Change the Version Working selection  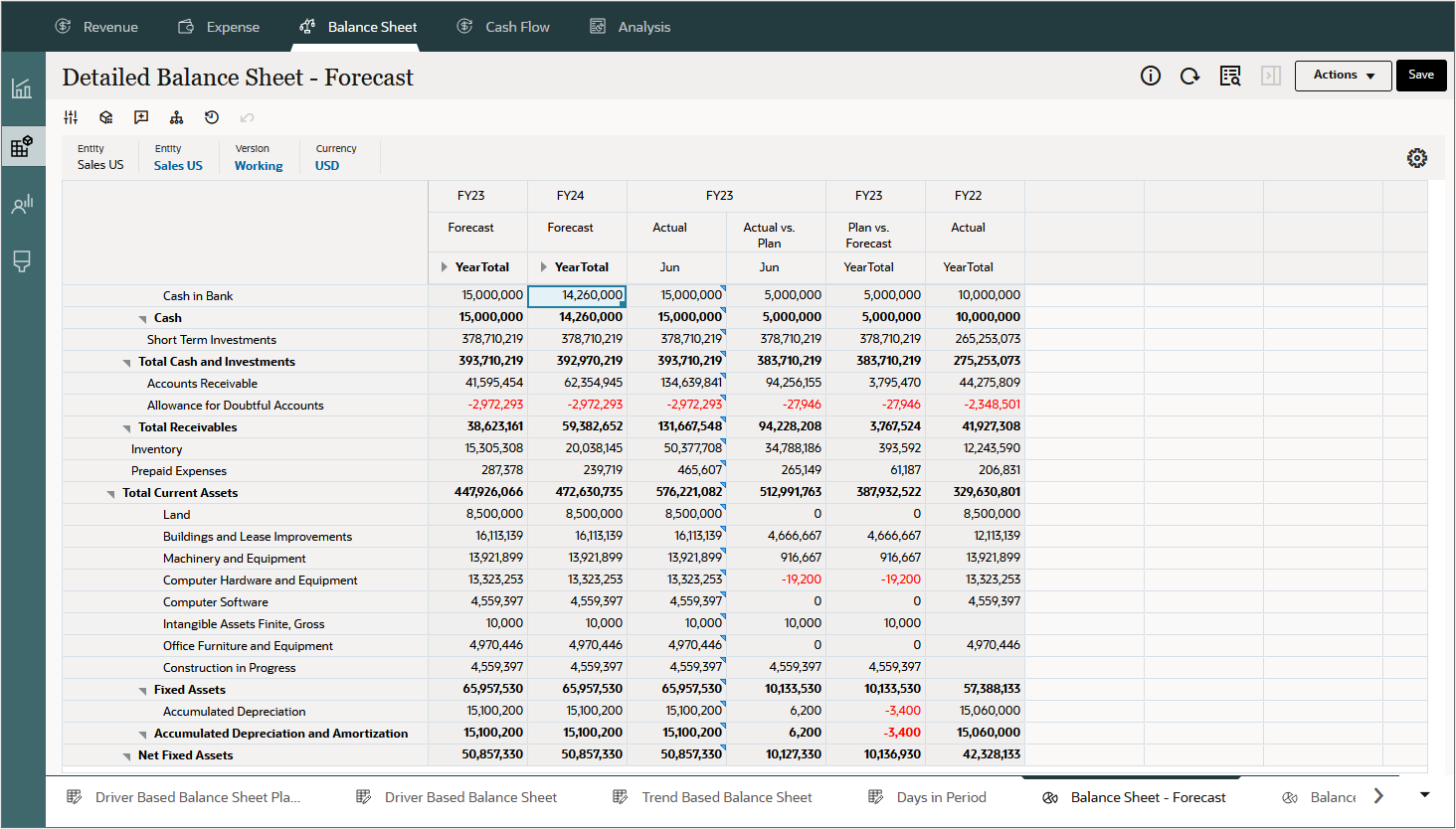259,166
